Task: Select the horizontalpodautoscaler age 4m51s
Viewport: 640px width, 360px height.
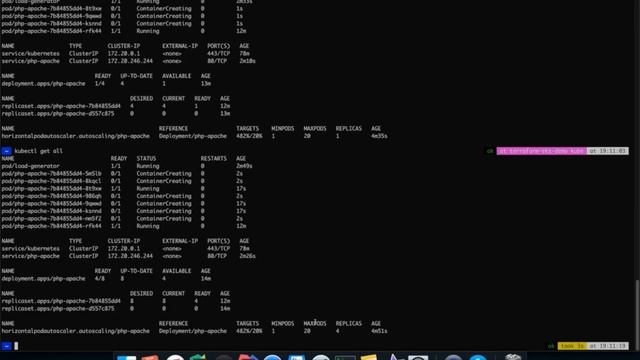Action: coord(379,331)
